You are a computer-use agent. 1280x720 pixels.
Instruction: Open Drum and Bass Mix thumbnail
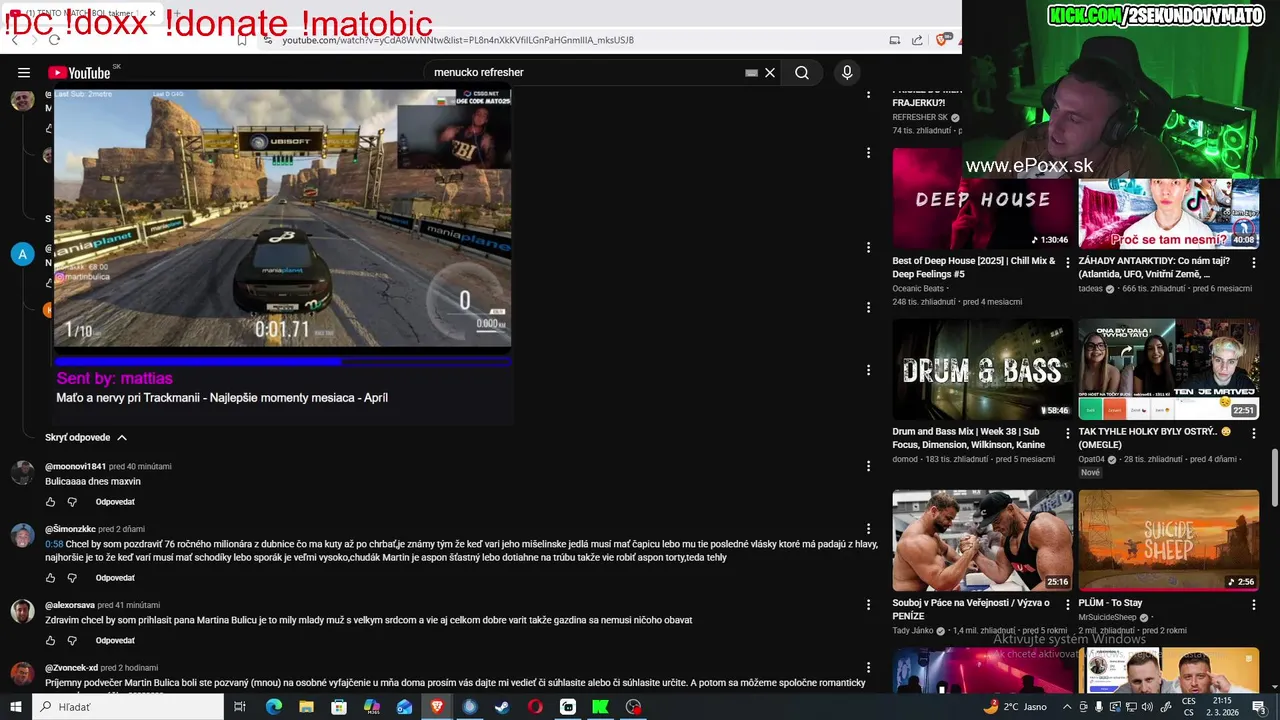(982, 369)
